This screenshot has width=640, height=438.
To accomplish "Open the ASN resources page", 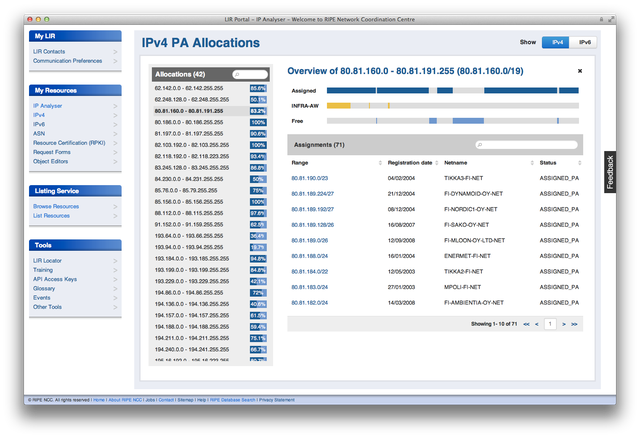I will tap(39, 133).
